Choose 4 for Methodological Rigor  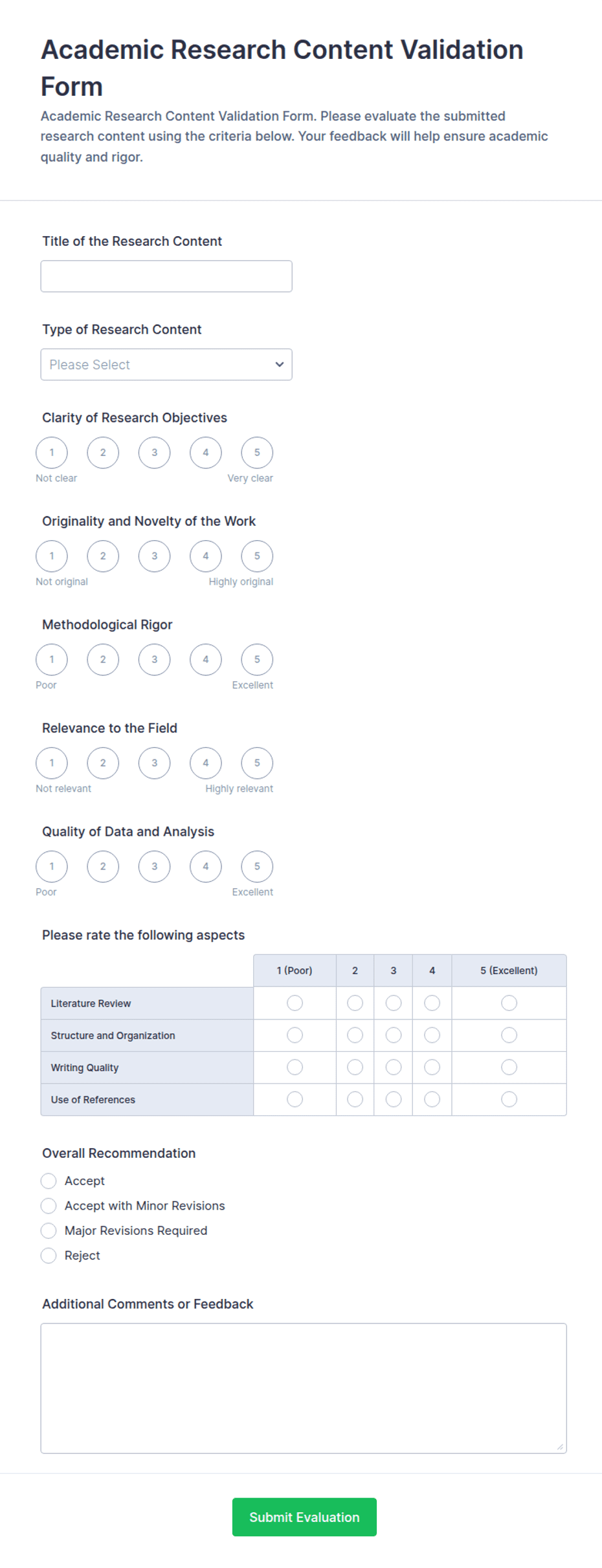pos(206,660)
